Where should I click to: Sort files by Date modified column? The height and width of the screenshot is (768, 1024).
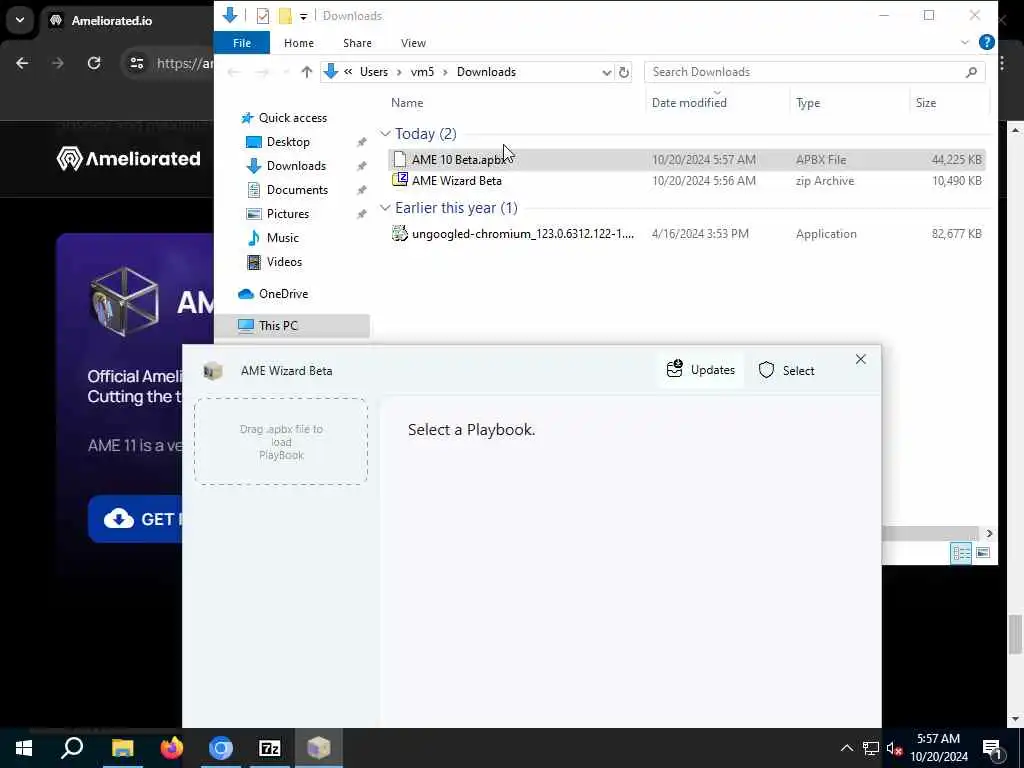pyautogui.click(x=689, y=103)
